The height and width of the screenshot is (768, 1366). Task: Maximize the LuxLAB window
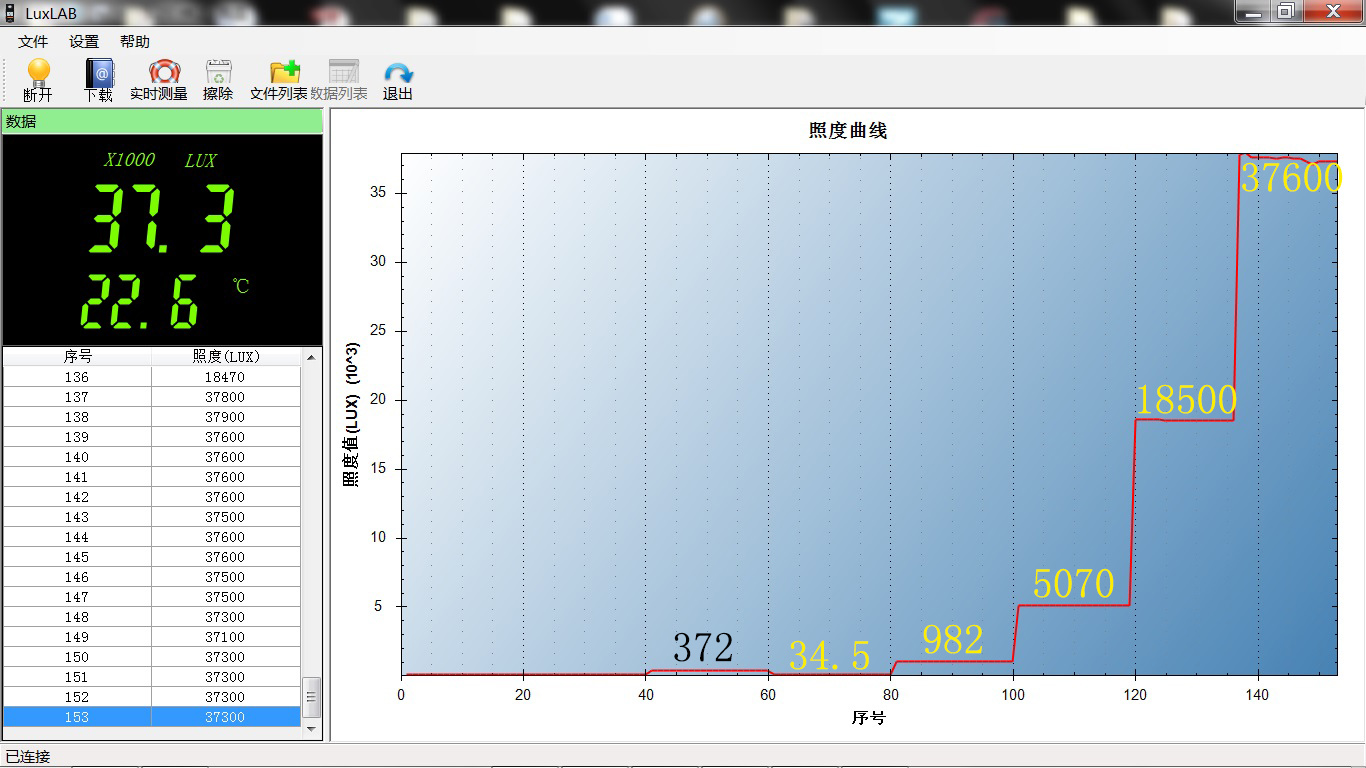pos(1286,11)
